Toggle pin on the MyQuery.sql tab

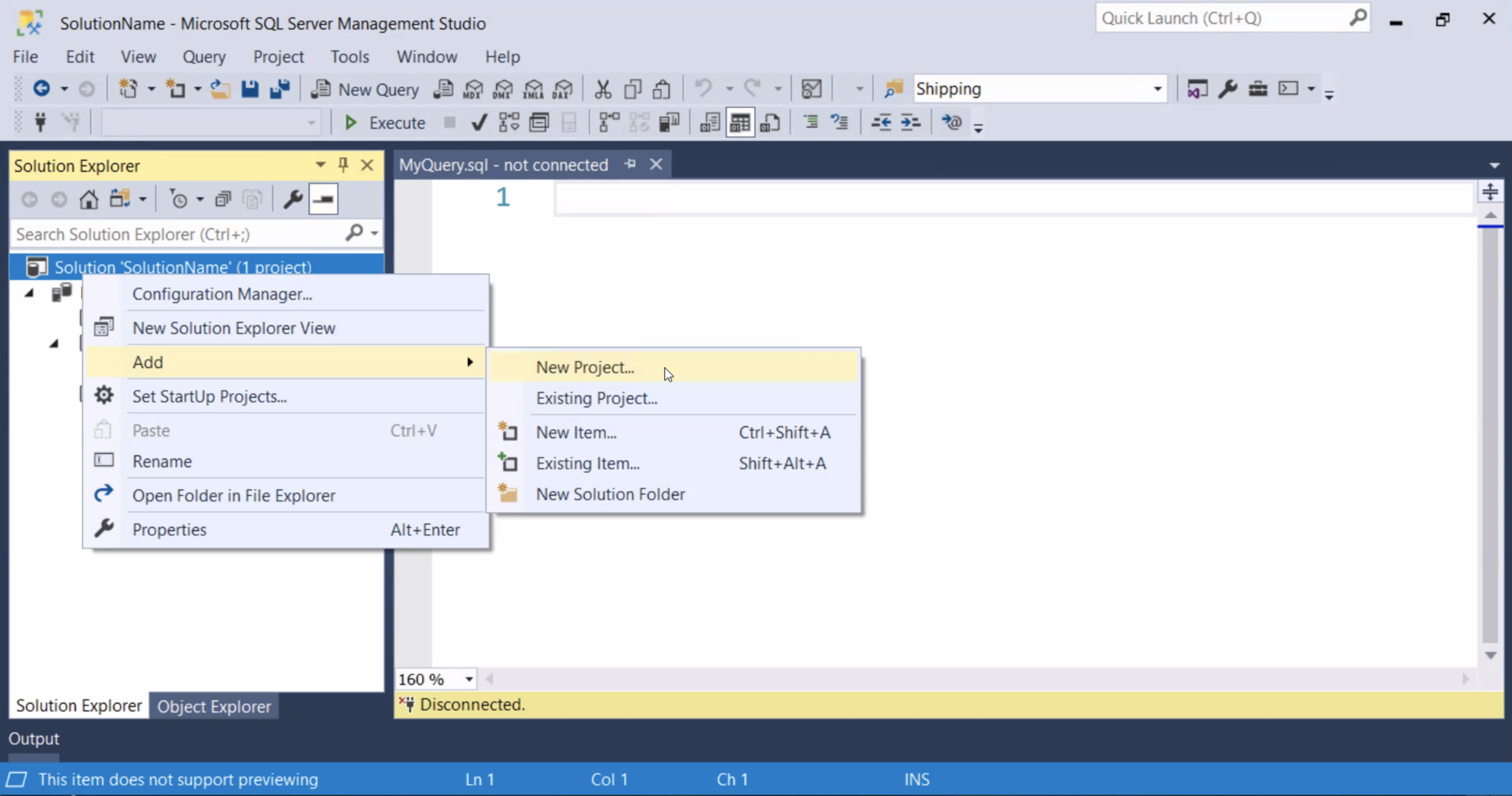[x=630, y=164]
